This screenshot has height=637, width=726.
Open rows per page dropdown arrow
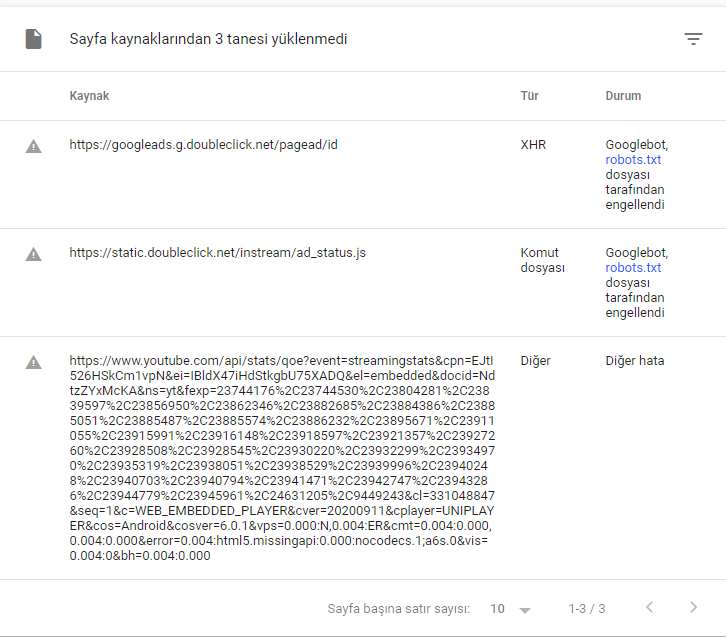click(x=525, y=610)
